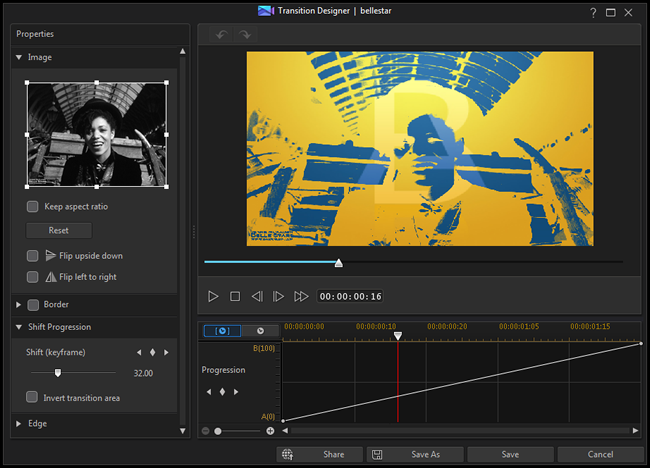Click the Reset button
Screen dimensions: 650x468
(x=58, y=230)
